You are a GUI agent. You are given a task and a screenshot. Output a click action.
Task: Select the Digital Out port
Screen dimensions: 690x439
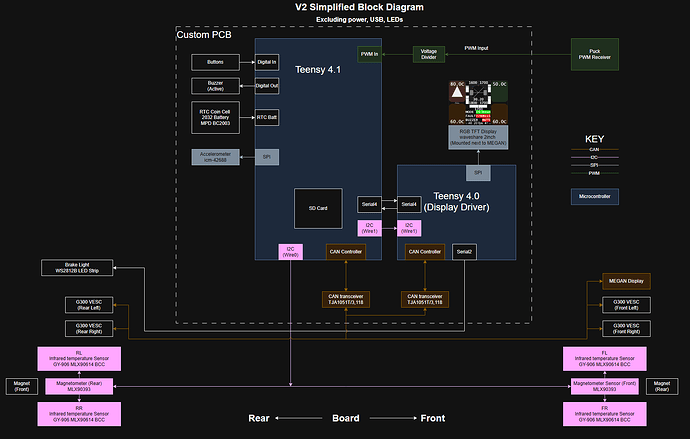click(266, 86)
